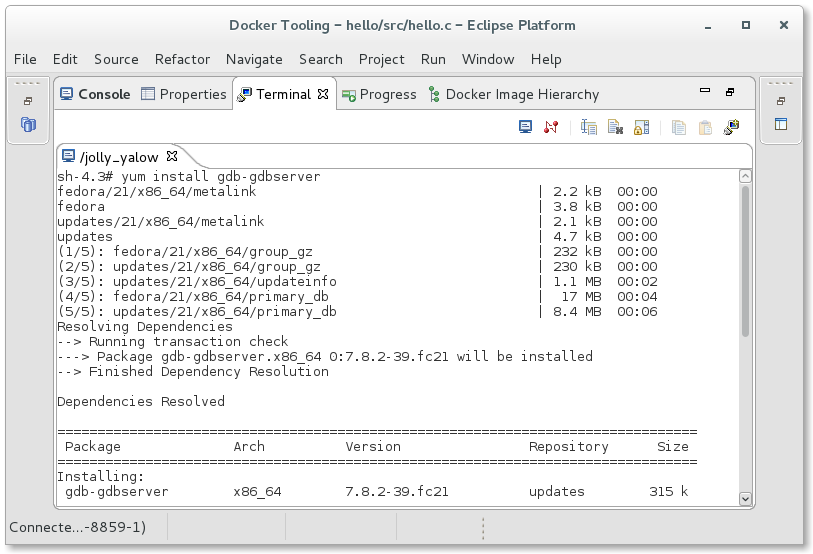Click the terminal scrollbar up arrow
813x554 pixels.
(x=745, y=176)
